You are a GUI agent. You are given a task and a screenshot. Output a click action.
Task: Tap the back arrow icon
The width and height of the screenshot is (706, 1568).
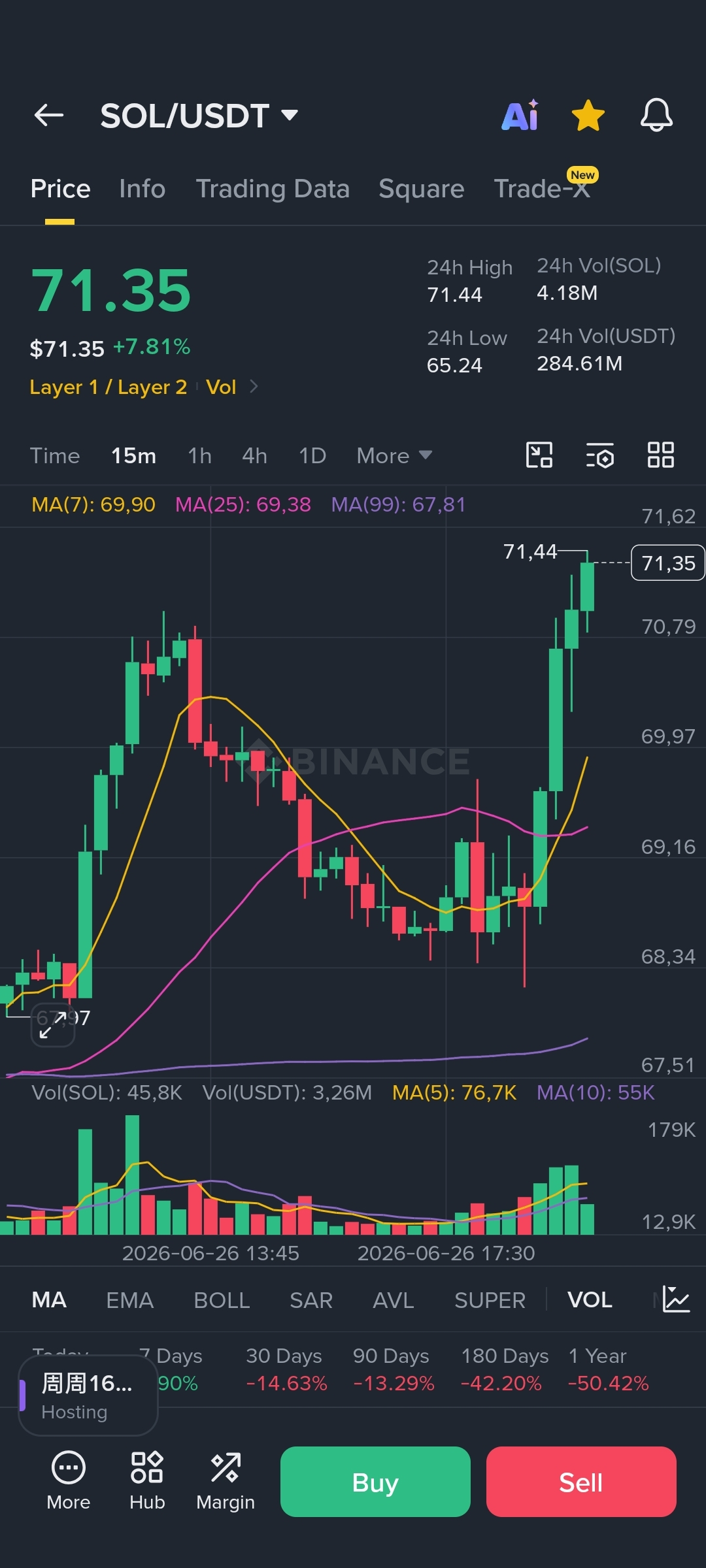(49, 116)
